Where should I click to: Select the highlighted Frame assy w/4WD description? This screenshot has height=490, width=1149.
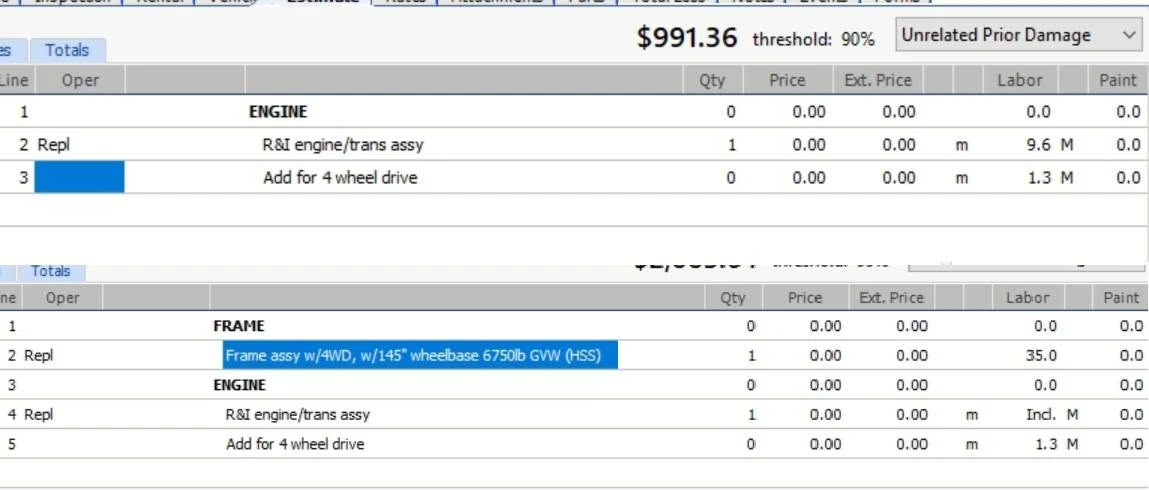tap(420, 356)
